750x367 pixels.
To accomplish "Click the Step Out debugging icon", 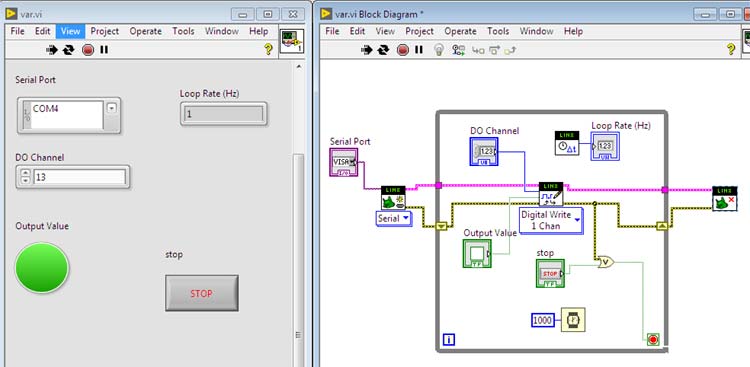I will [x=510, y=50].
